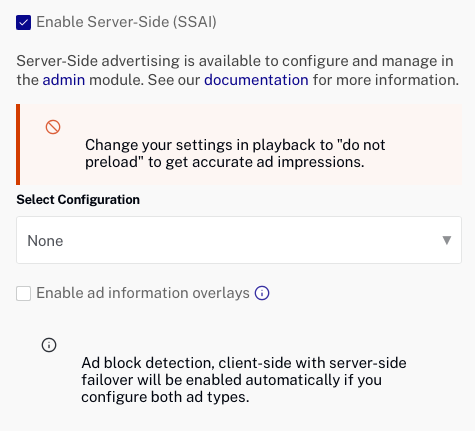The height and width of the screenshot is (431, 475).
Task: Open the admin module link
Action: click(x=64, y=80)
